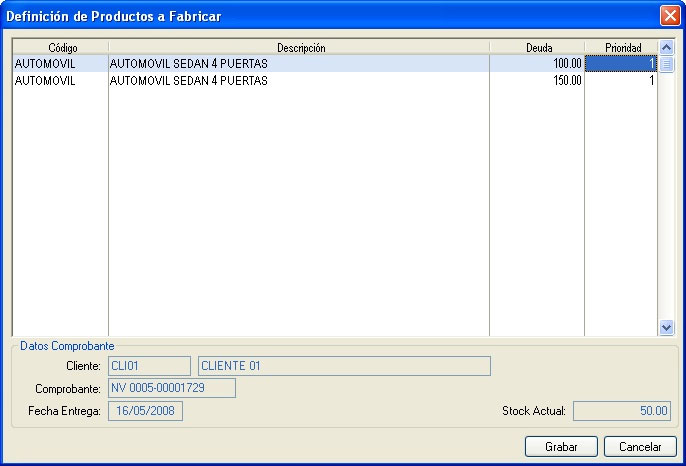The height and width of the screenshot is (466, 686).
Task: Click the Stock Actual field
Action: tap(622, 411)
